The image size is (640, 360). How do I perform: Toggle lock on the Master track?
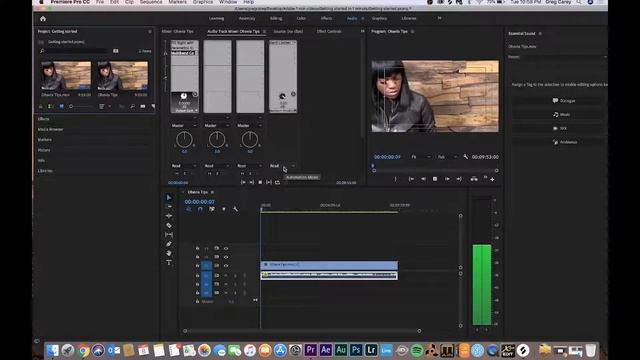point(198,301)
